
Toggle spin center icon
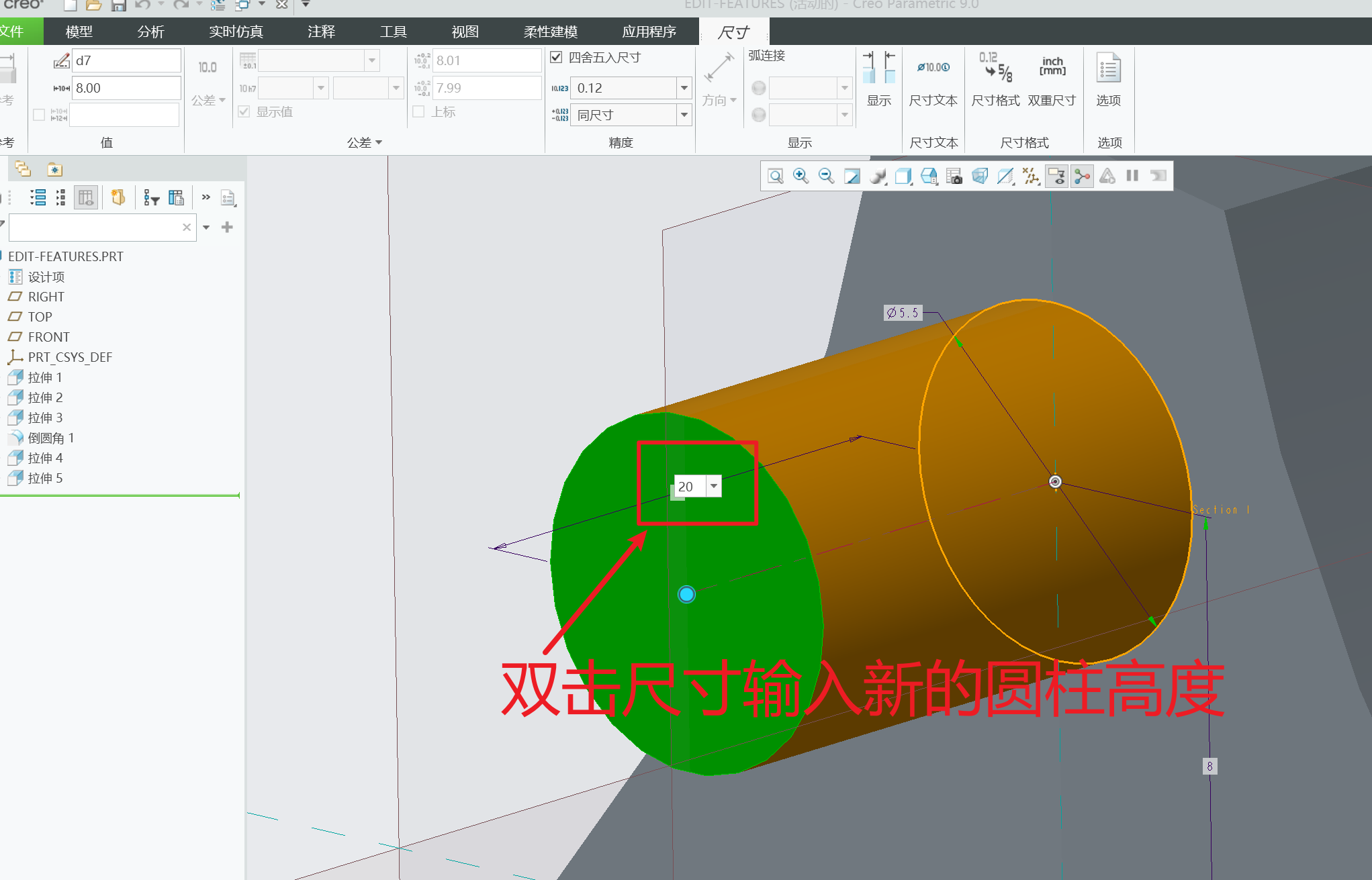(1082, 176)
